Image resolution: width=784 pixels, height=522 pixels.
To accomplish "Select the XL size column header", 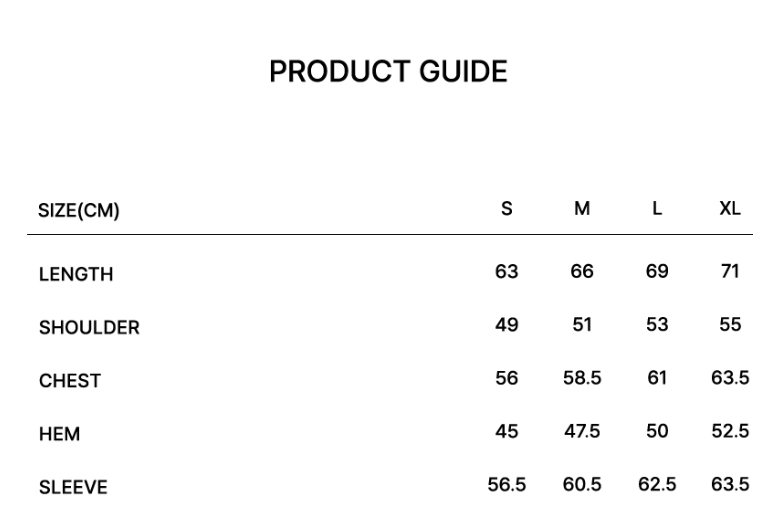I will pyautogui.click(x=730, y=209).
